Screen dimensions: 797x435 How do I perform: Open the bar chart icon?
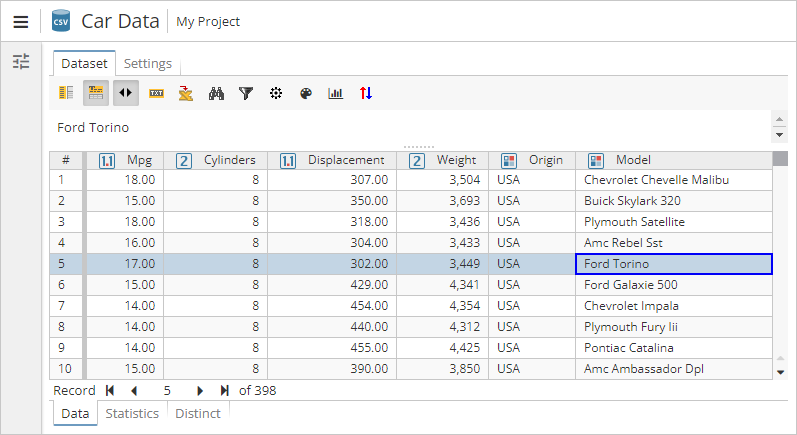(x=336, y=93)
